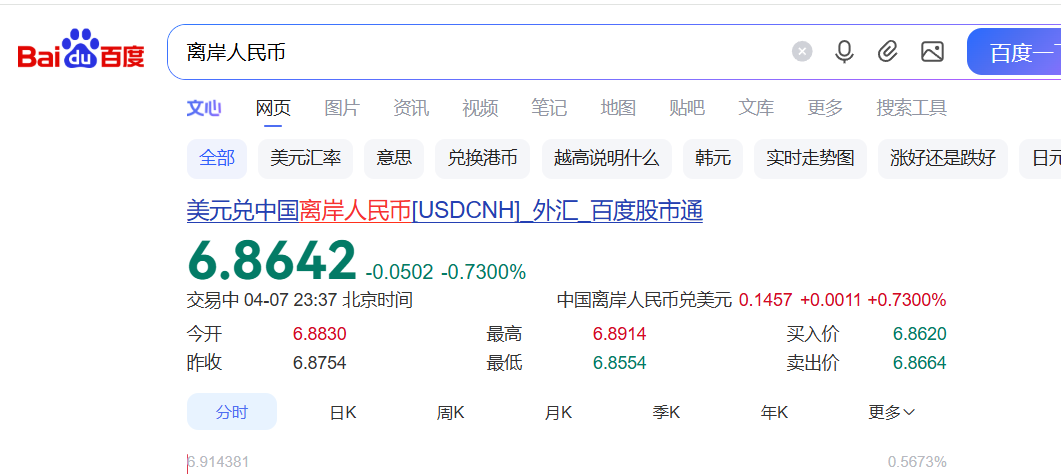
Task: Expand the 更多 chart period dropdown
Action: click(x=892, y=412)
